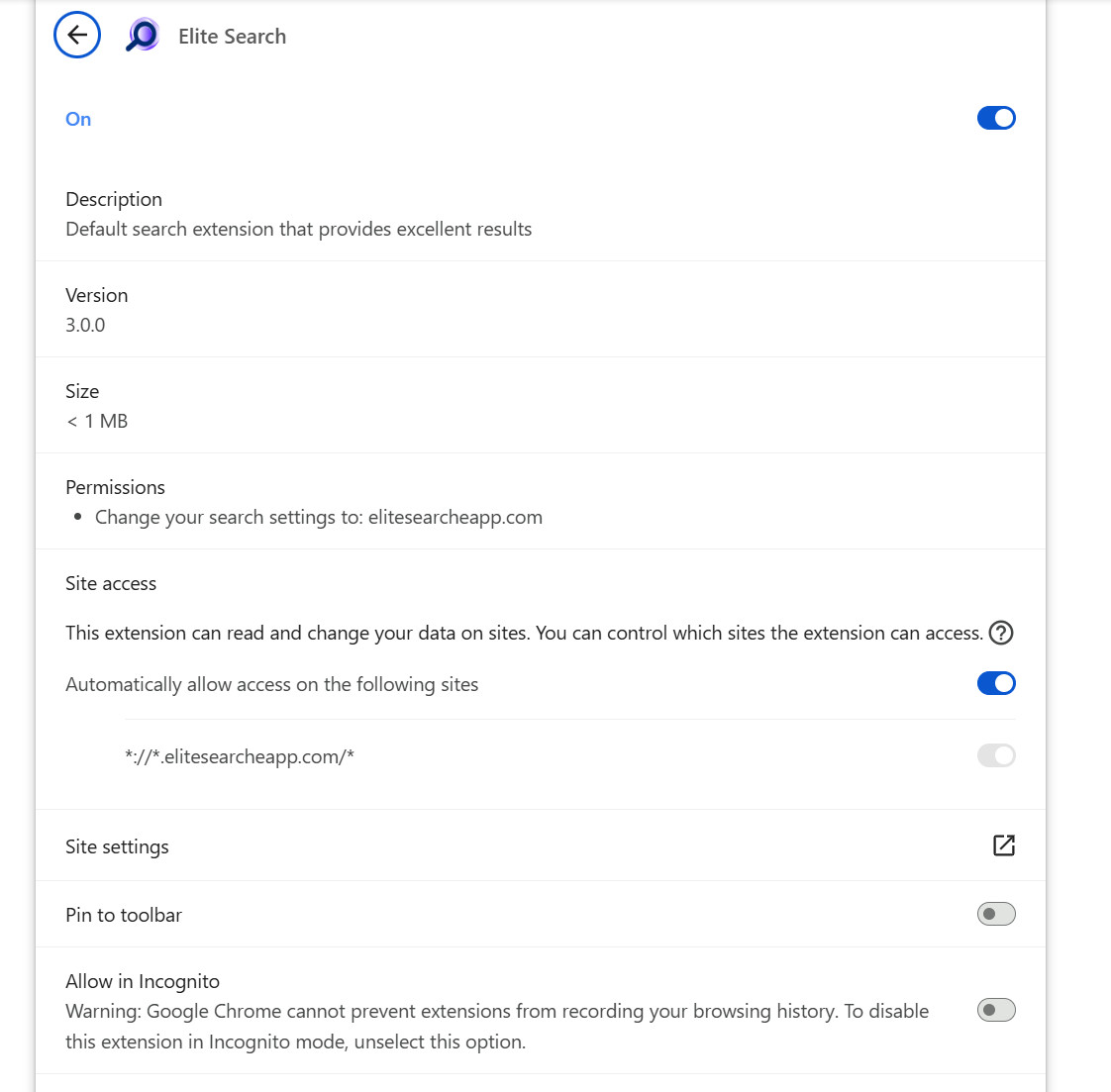Click the Incognito warning text
This screenshot has height=1092, width=1111.
coord(497,1026)
